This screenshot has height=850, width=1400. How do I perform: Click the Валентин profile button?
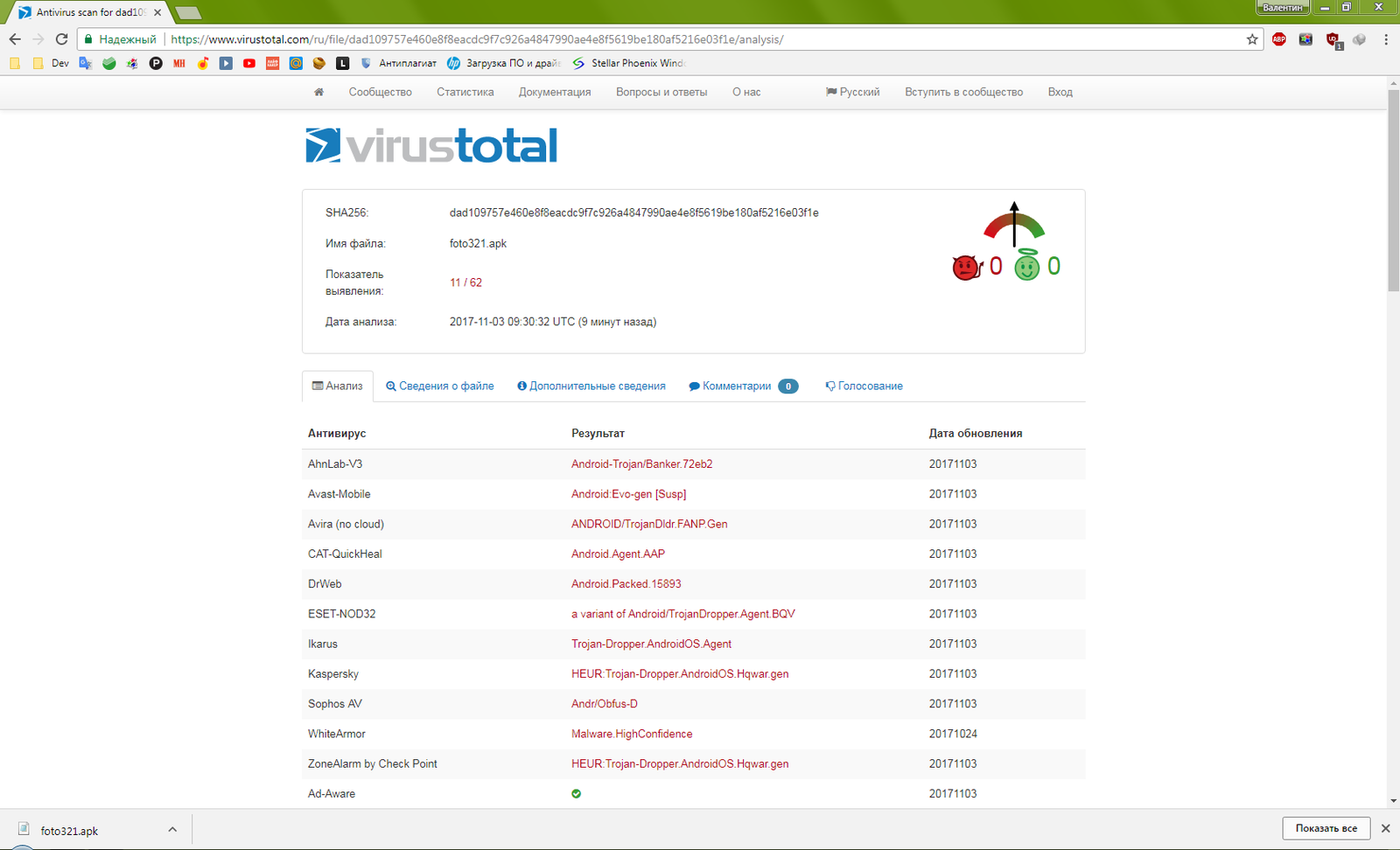pyautogui.click(x=1282, y=7)
